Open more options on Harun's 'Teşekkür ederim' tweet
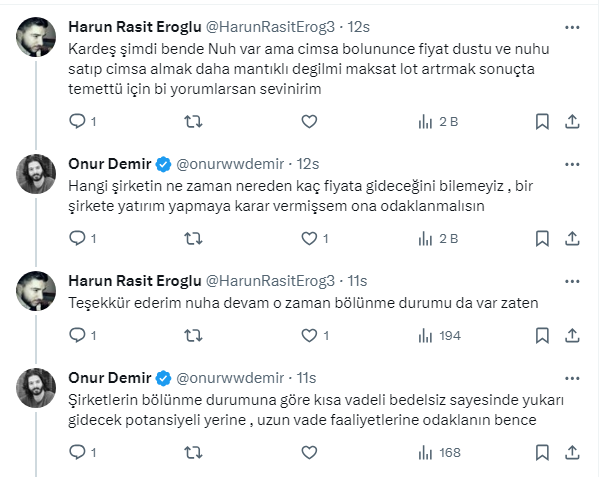 [571, 280]
